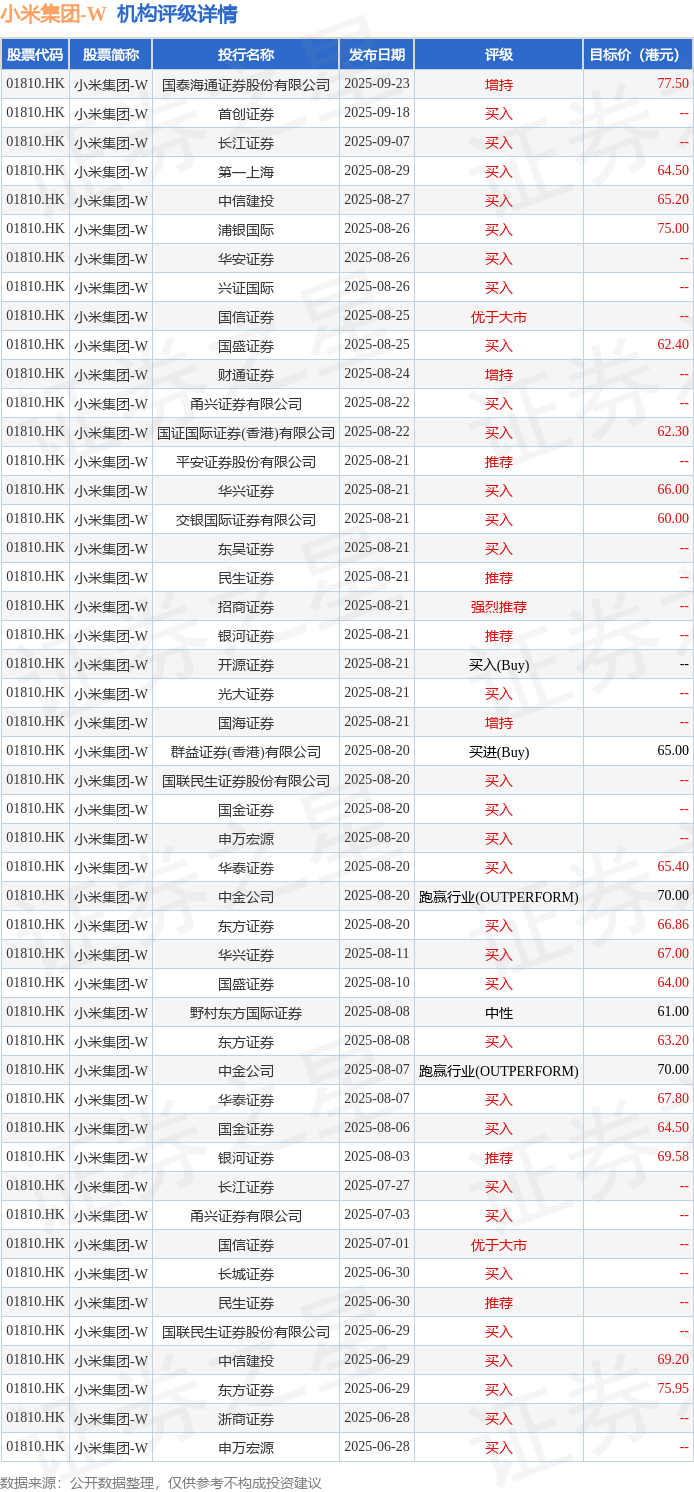Select the 财通证券 broker cell
This screenshot has width=694, height=1492.
246,375
